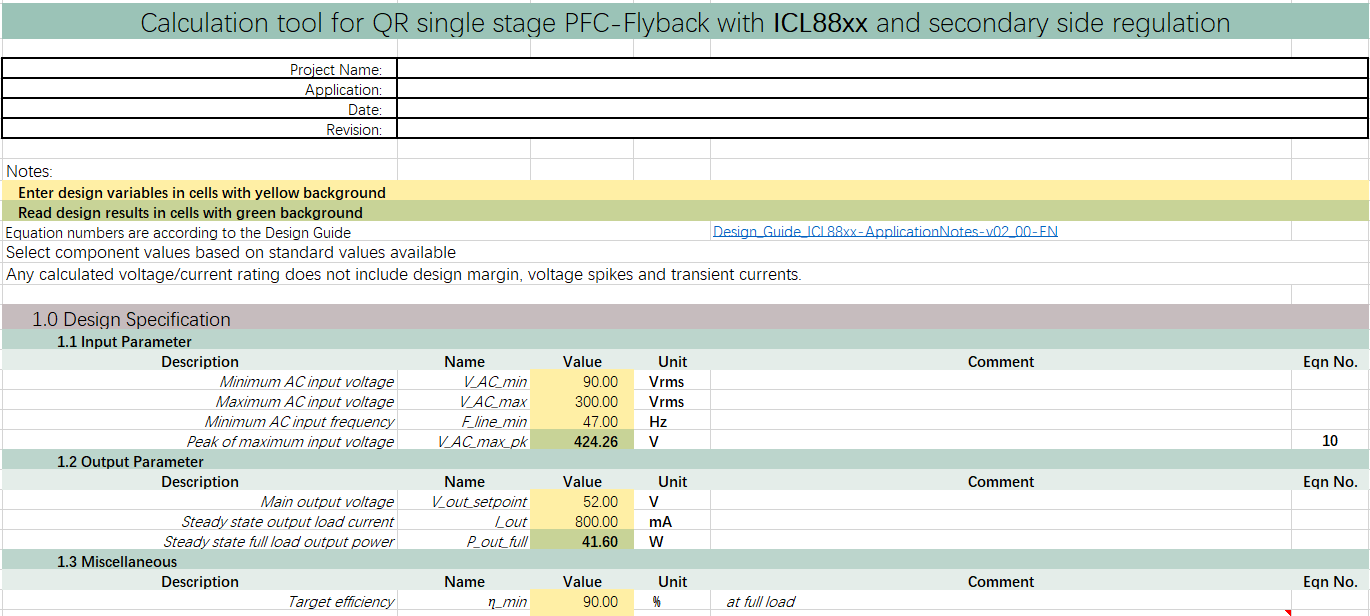Select the calculation tool title banner cell
This screenshot has height=616, width=1370.
[x=685, y=24]
